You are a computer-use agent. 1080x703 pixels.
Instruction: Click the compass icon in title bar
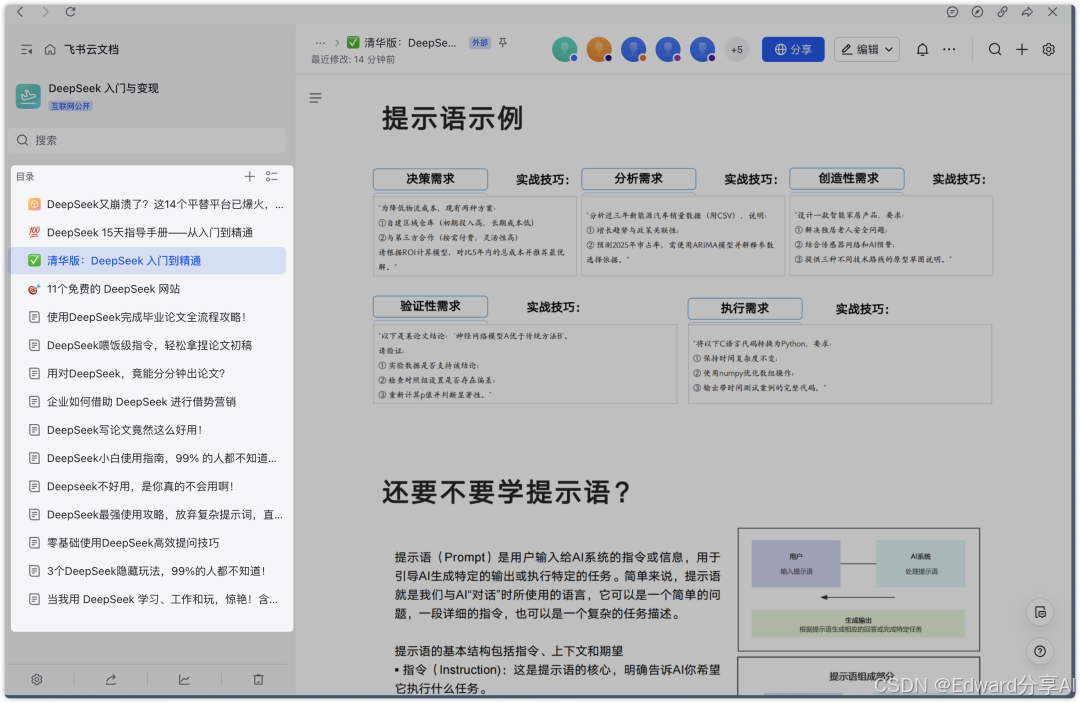[977, 12]
